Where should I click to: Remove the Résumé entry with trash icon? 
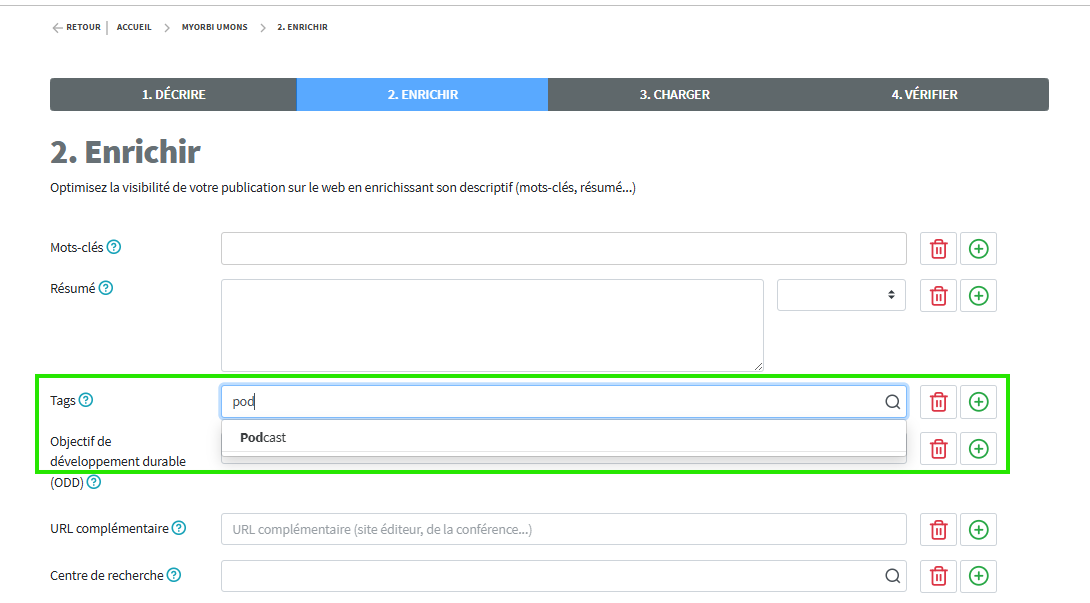[x=938, y=295]
